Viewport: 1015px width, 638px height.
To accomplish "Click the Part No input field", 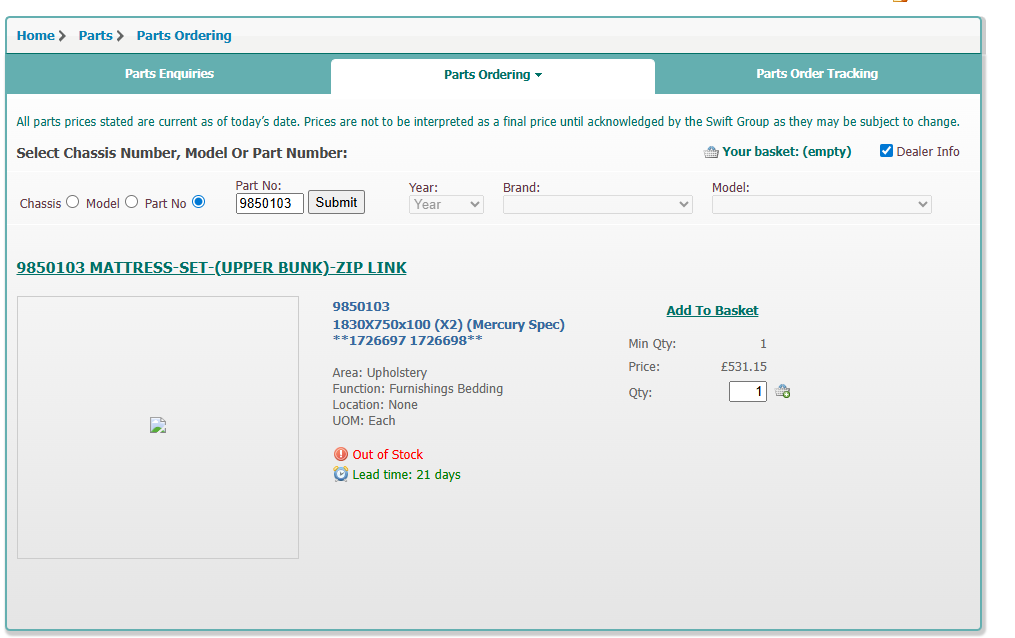I will (x=269, y=203).
